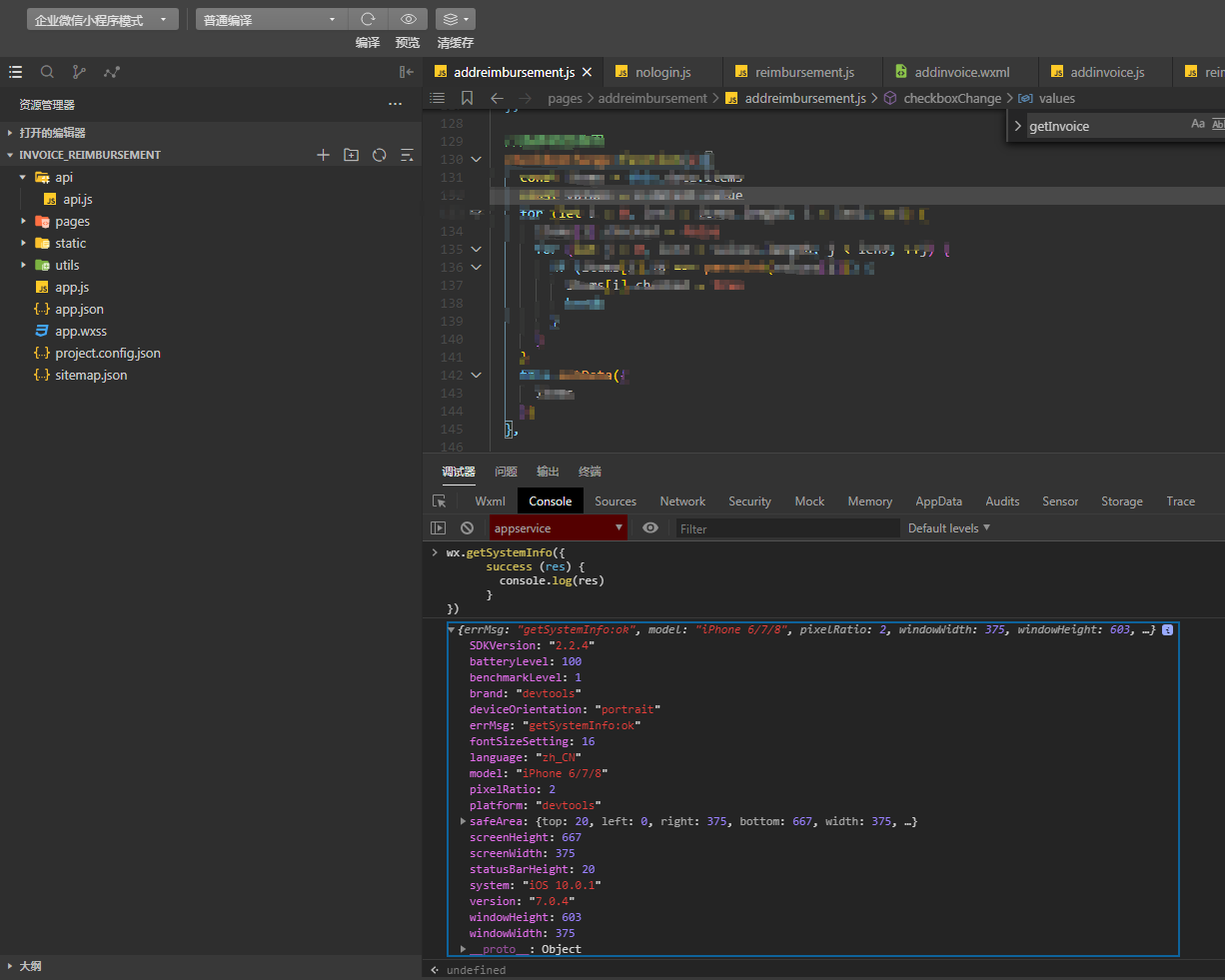Click the console Filter input field
Screen dimensions: 1225x980
787,528
